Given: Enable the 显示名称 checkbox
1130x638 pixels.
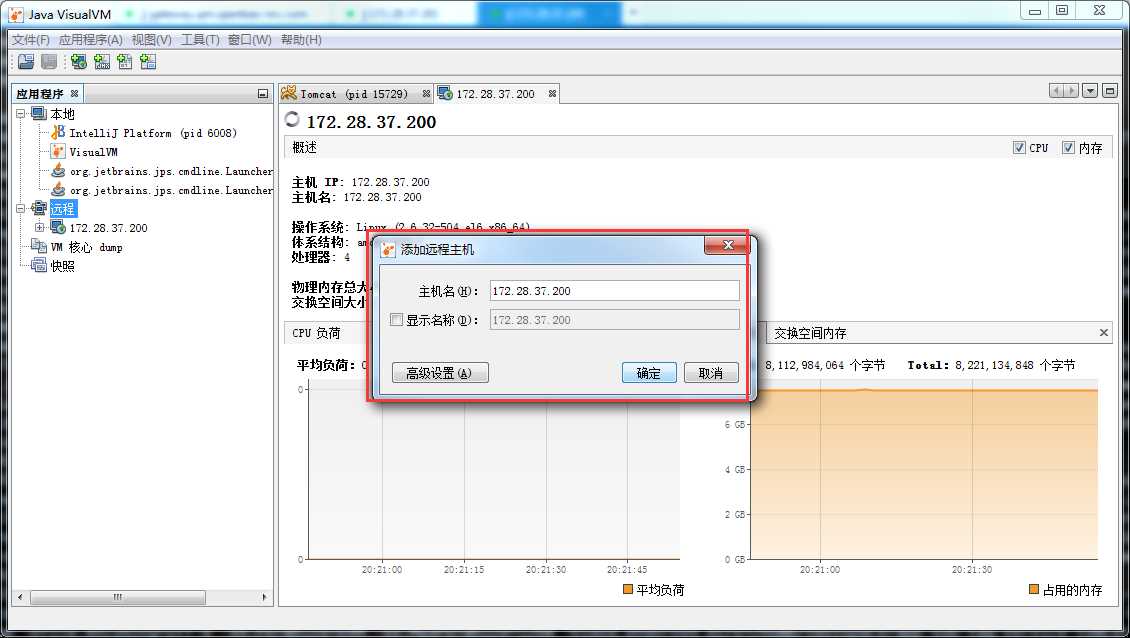Looking at the screenshot, I should tap(396, 319).
